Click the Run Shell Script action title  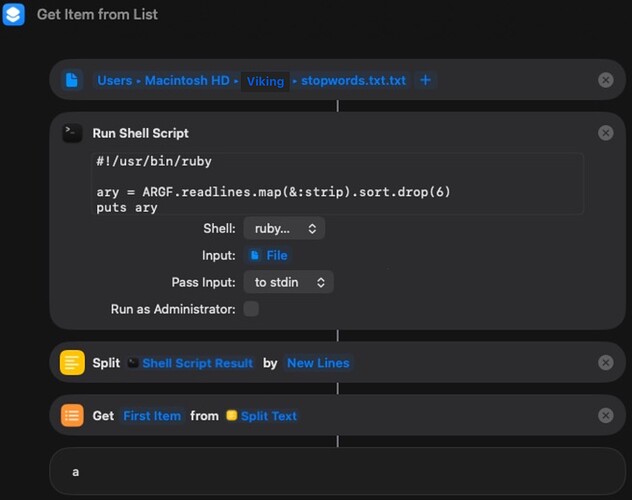[x=140, y=133]
